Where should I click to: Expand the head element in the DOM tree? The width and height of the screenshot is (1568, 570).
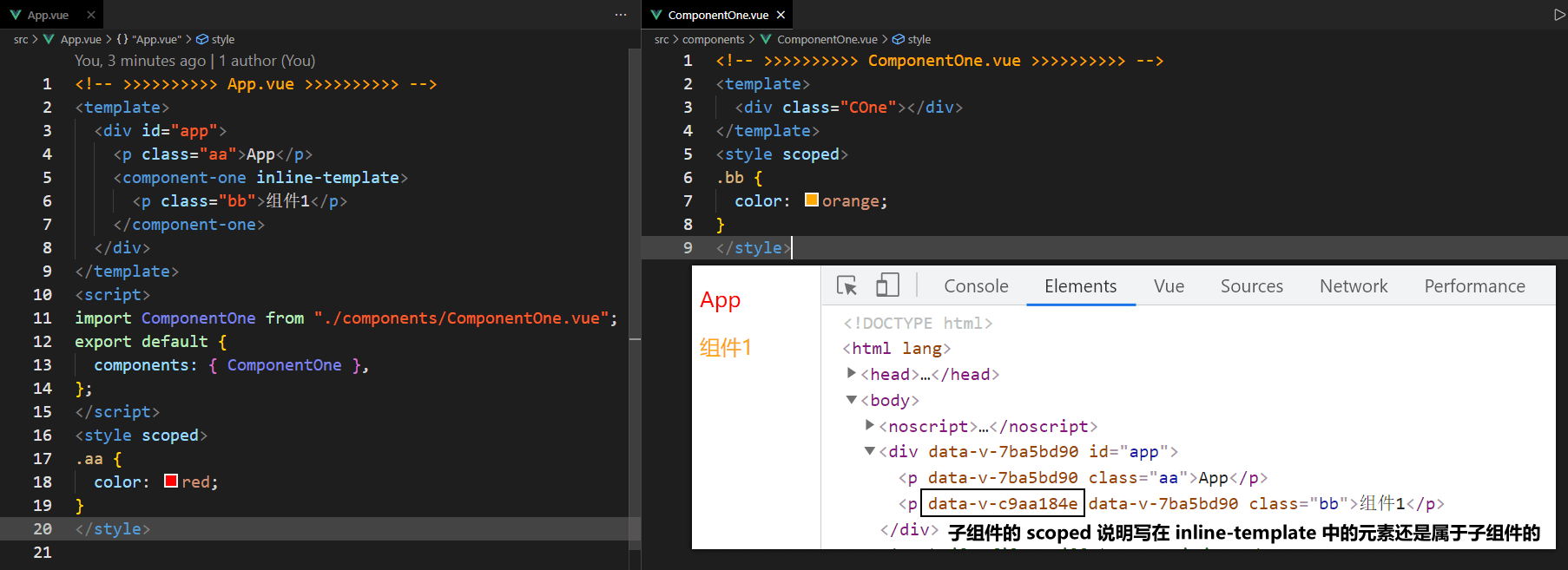[852, 373]
